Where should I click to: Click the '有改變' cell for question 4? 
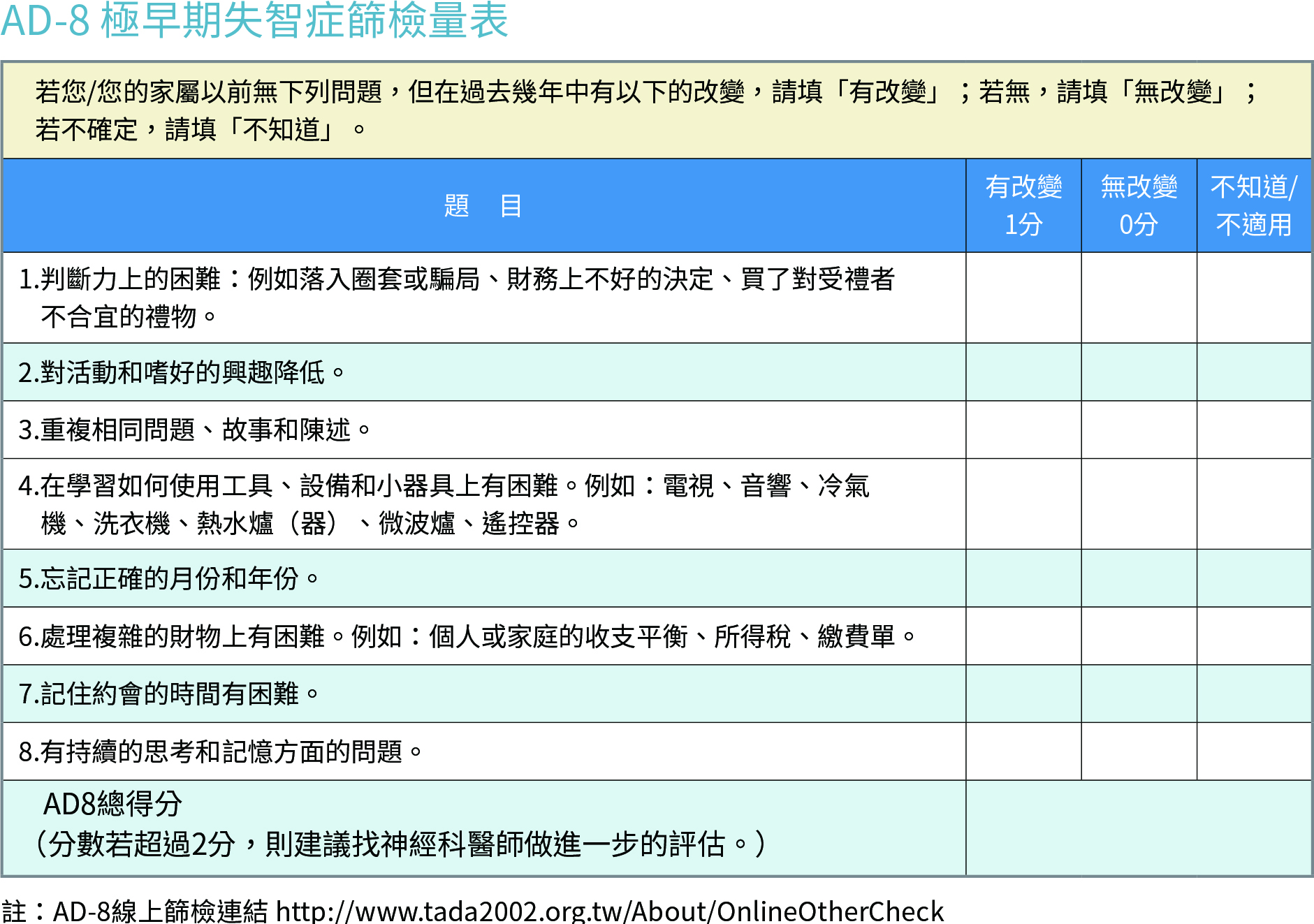point(1023,504)
